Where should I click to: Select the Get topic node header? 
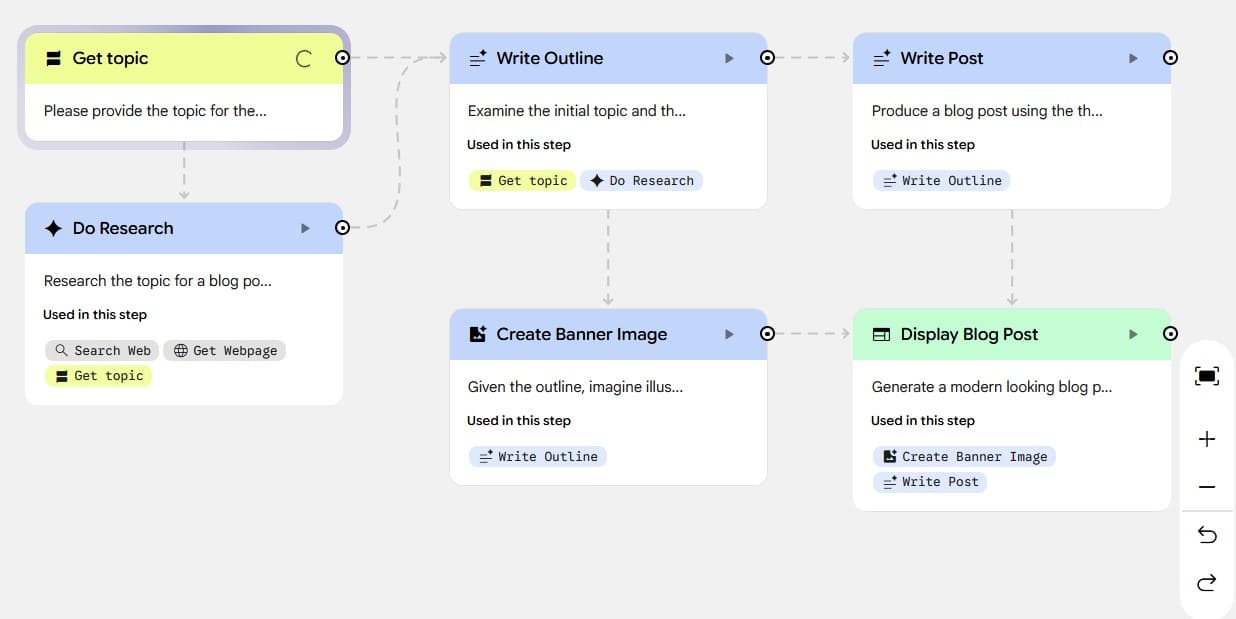160,58
